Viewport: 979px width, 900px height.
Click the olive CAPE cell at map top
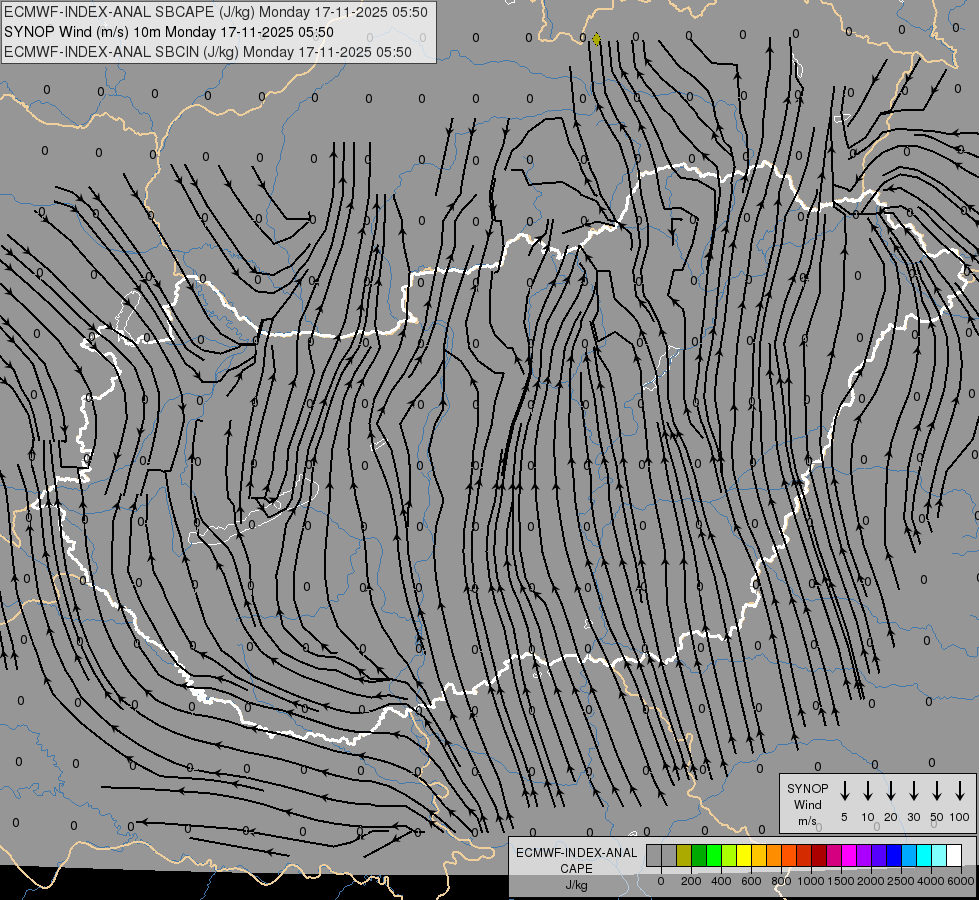[596, 39]
